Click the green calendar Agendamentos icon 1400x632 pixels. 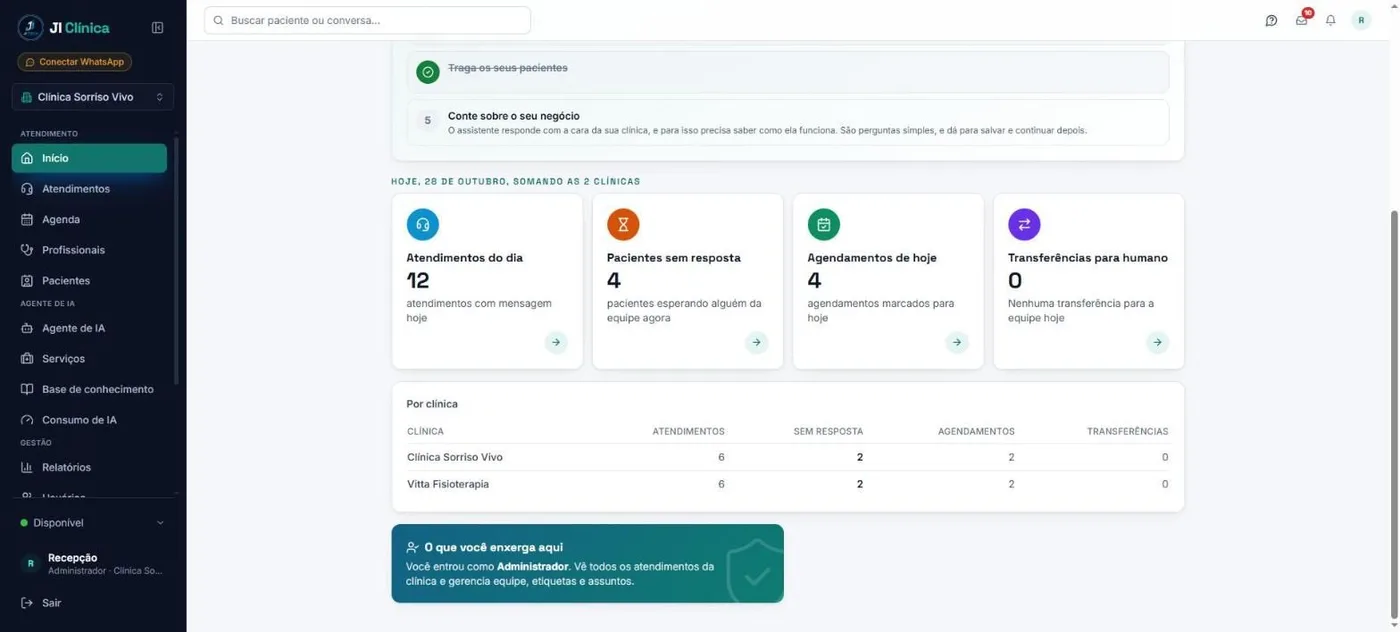(824, 224)
